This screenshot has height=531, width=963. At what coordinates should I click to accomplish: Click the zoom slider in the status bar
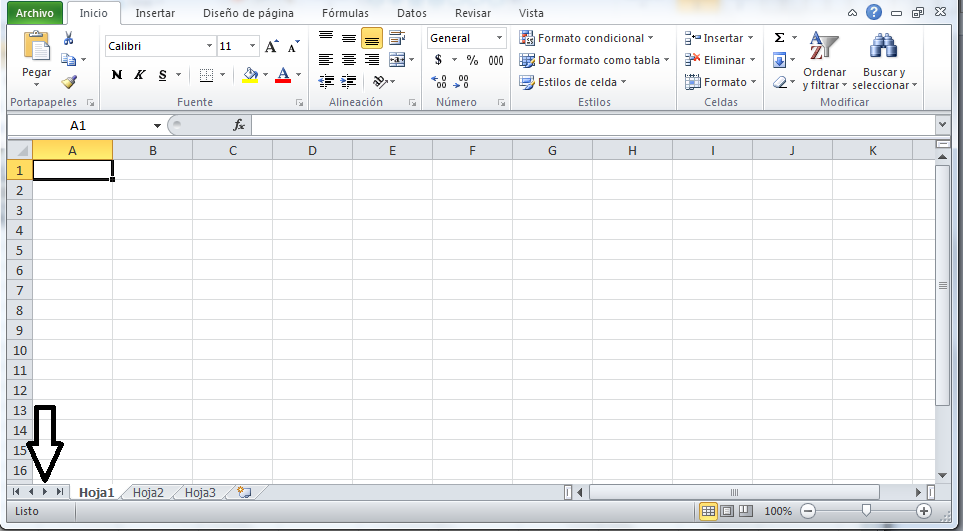(x=866, y=510)
